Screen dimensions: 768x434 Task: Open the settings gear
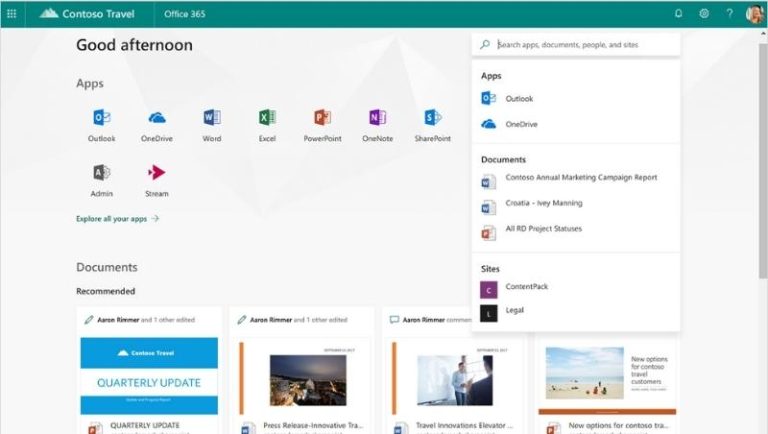click(704, 14)
